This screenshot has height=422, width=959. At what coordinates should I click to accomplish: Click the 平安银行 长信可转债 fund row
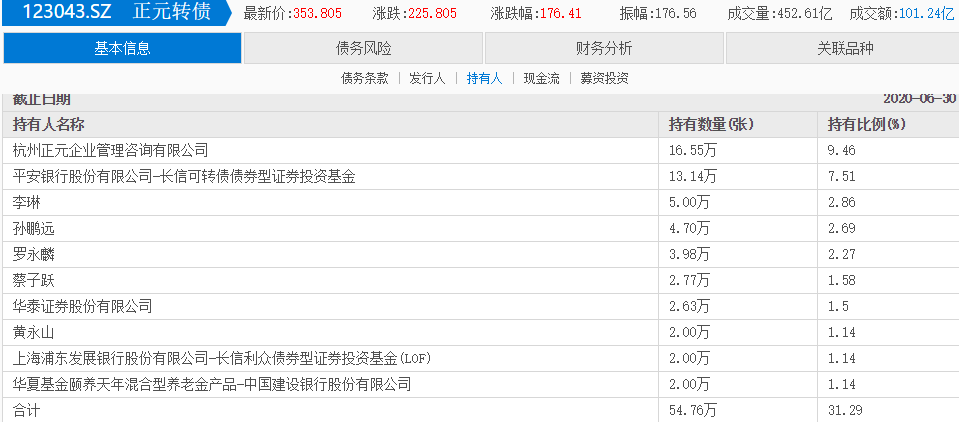coord(184,177)
